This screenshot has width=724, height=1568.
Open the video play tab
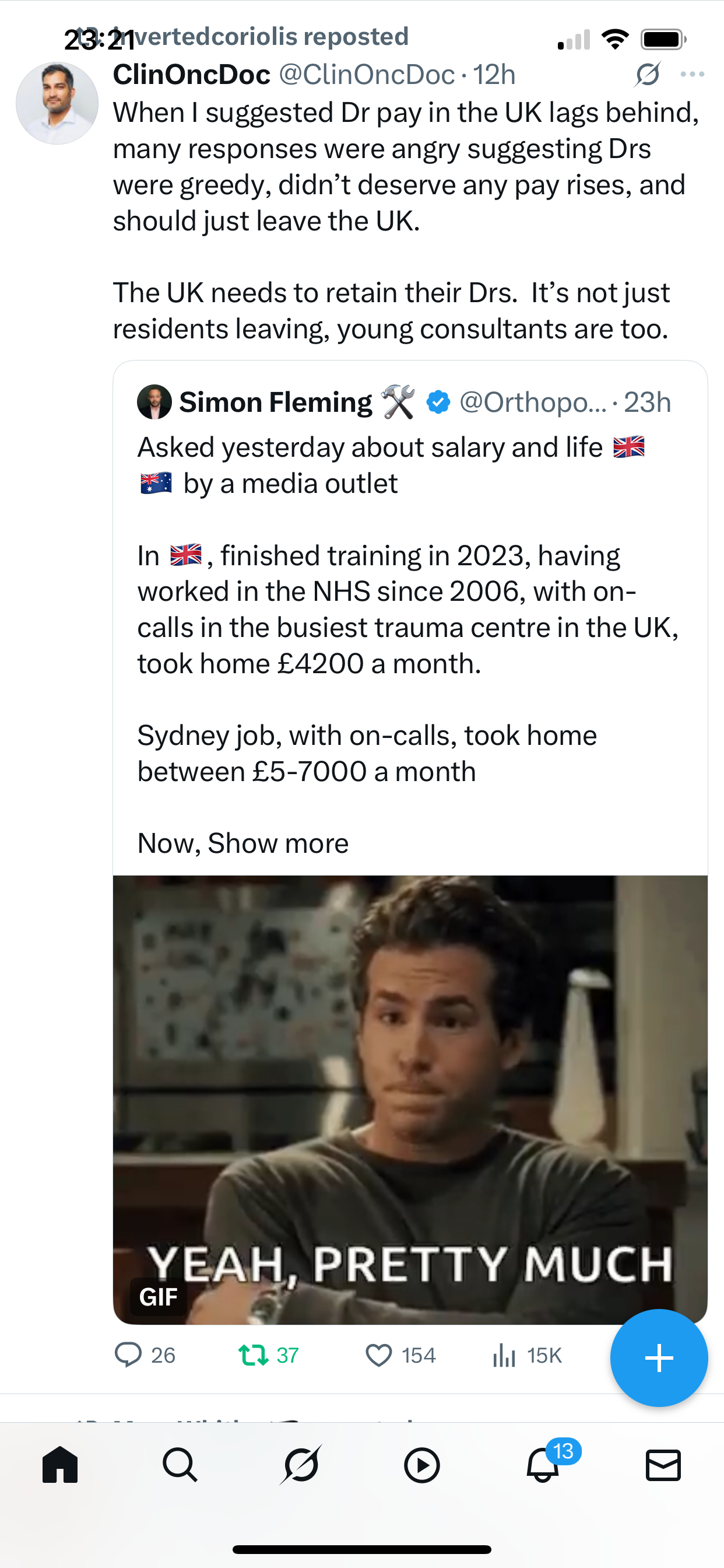tap(421, 1465)
